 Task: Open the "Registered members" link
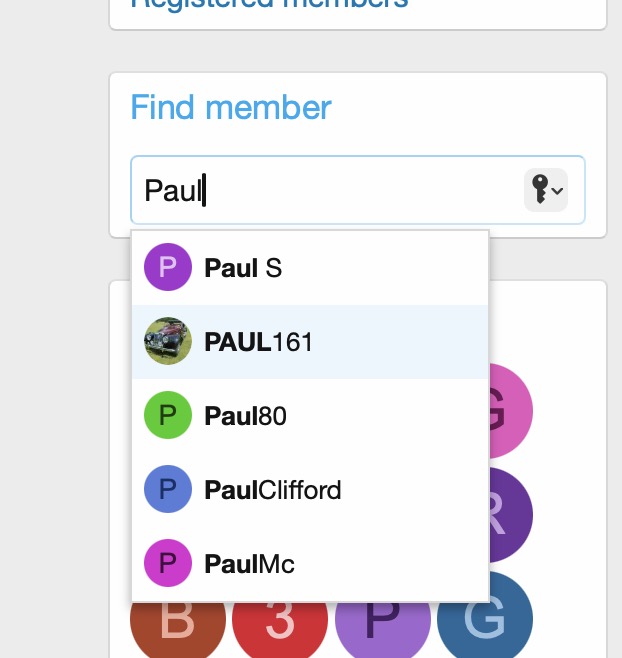tap(270, 3)
